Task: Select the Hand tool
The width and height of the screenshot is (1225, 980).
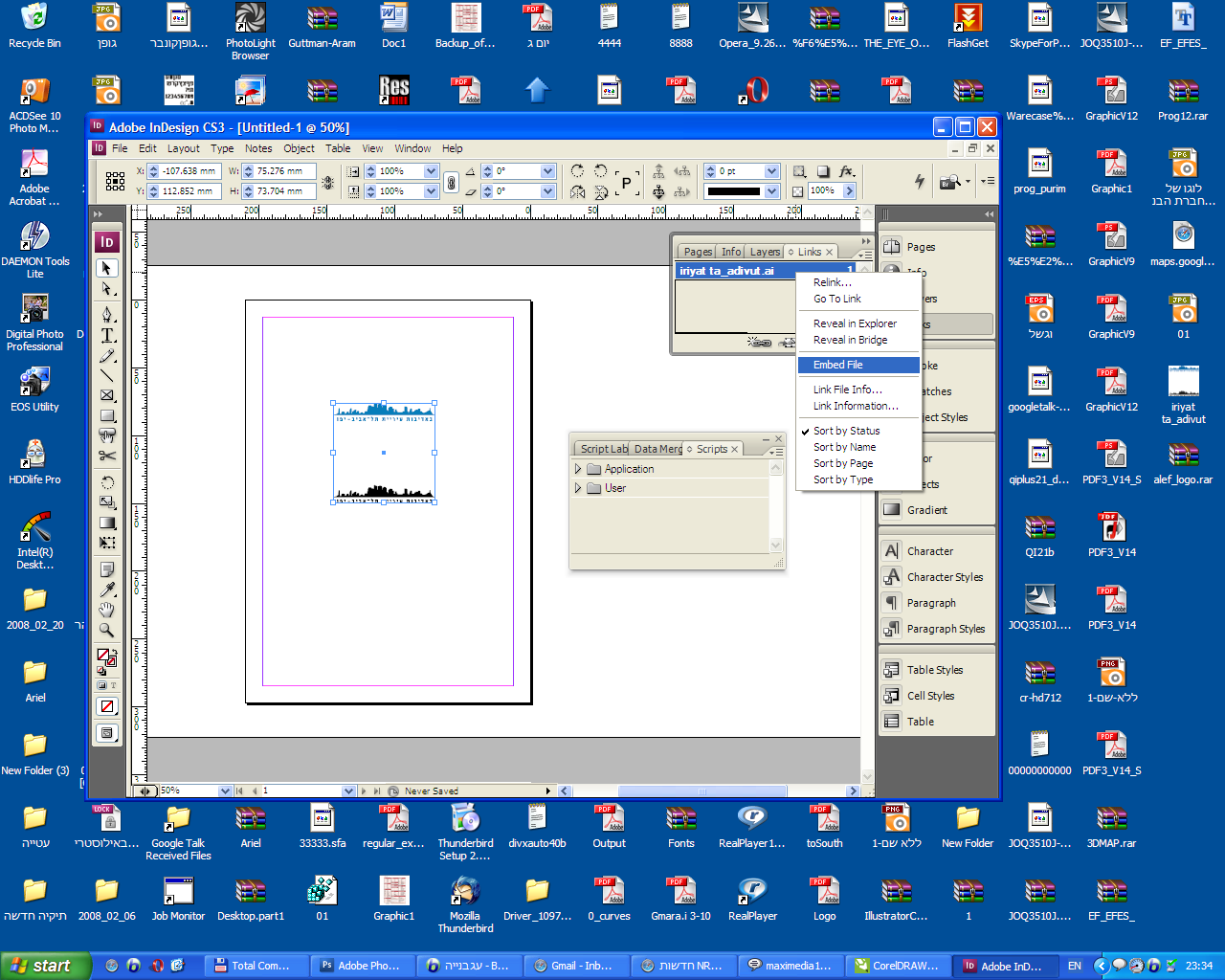Action: (x=107, y=610)
